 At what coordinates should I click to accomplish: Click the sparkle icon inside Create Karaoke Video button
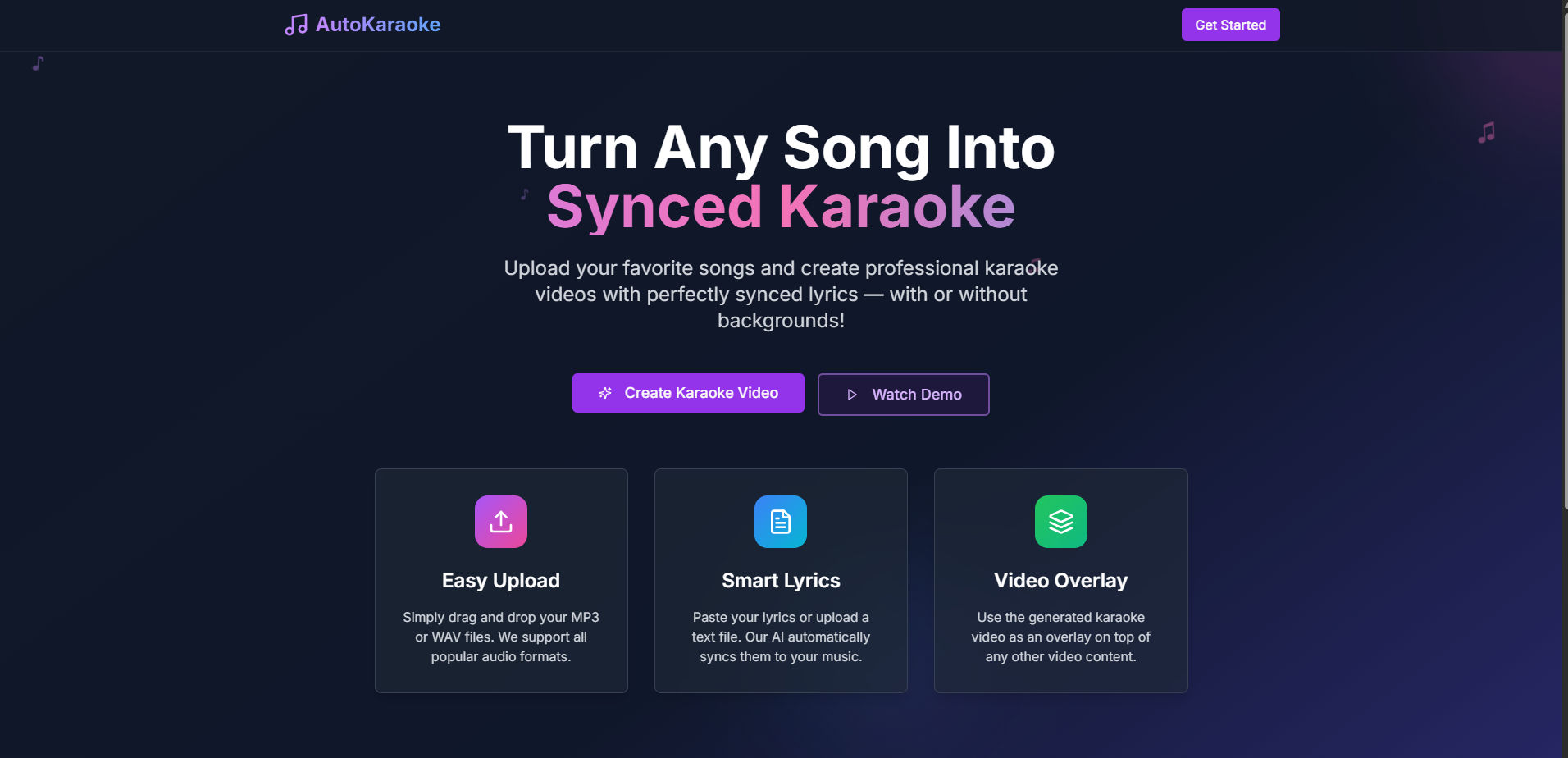605,393
